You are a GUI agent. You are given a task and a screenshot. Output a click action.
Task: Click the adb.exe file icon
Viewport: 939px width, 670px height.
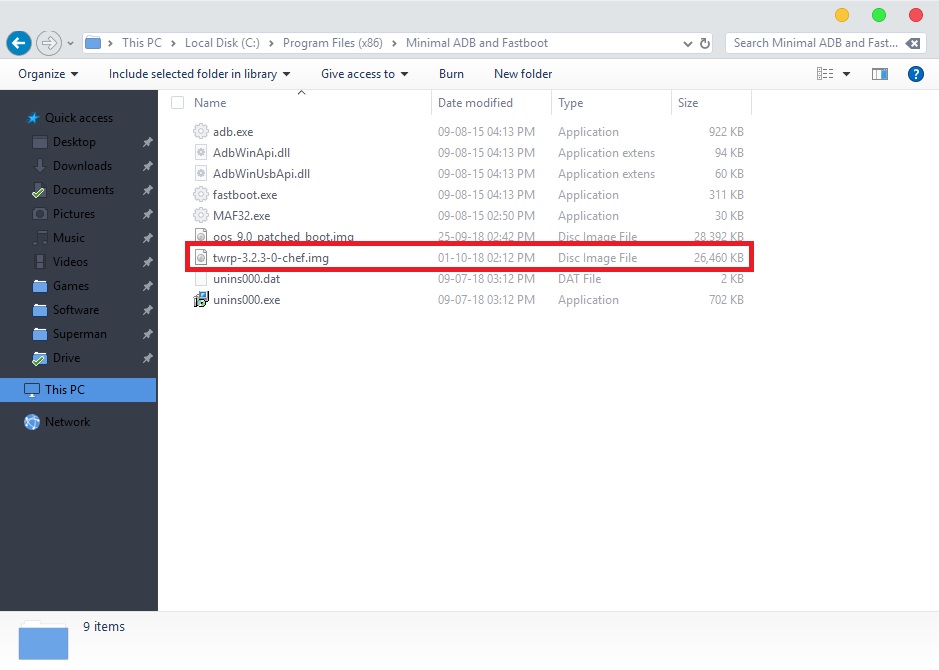tap(200, 132)
